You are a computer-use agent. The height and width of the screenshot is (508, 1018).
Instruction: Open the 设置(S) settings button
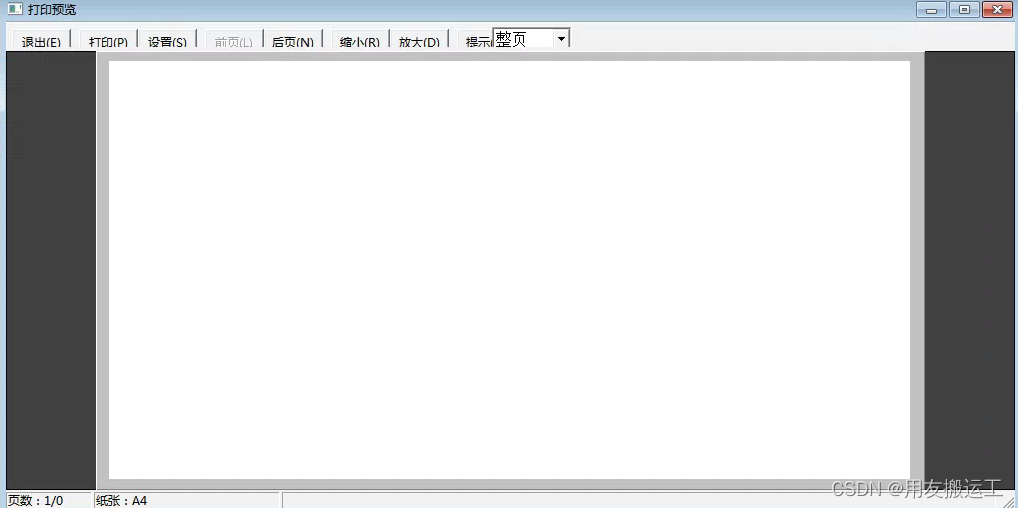tap(168, 40)
